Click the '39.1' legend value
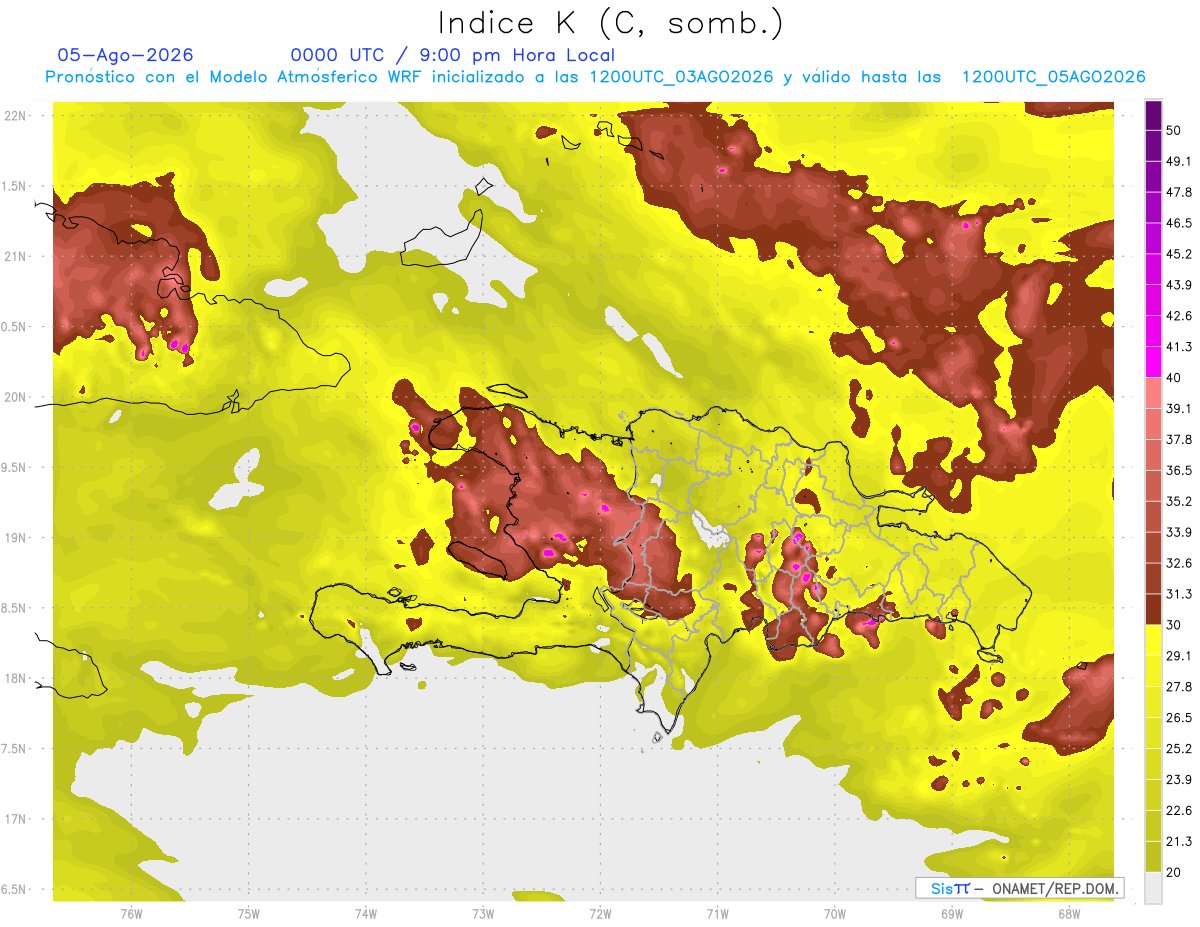Screen dimensions: 1200x927 click(1179, 408)
